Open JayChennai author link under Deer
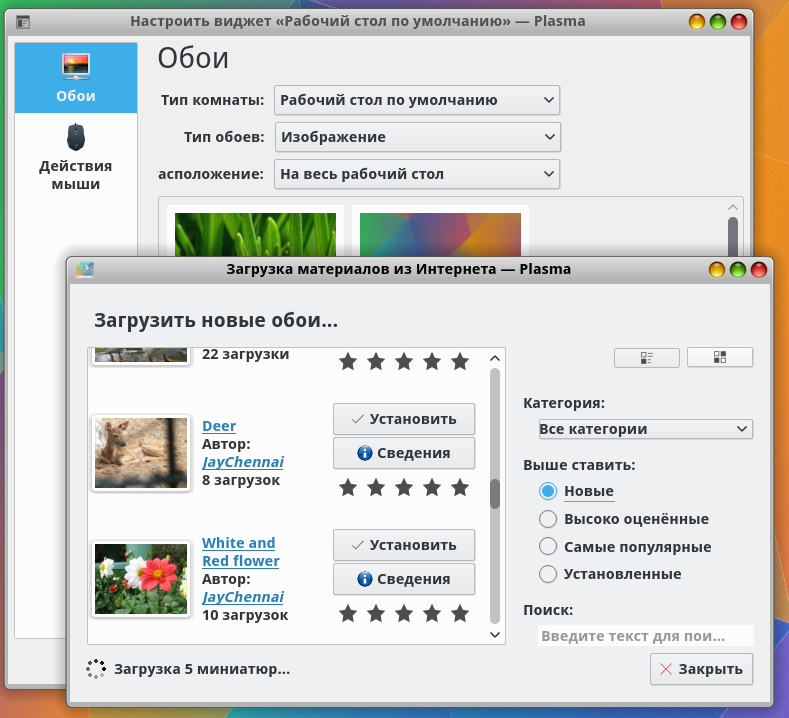Screen dimensions: 789x718 coord(243,462)
